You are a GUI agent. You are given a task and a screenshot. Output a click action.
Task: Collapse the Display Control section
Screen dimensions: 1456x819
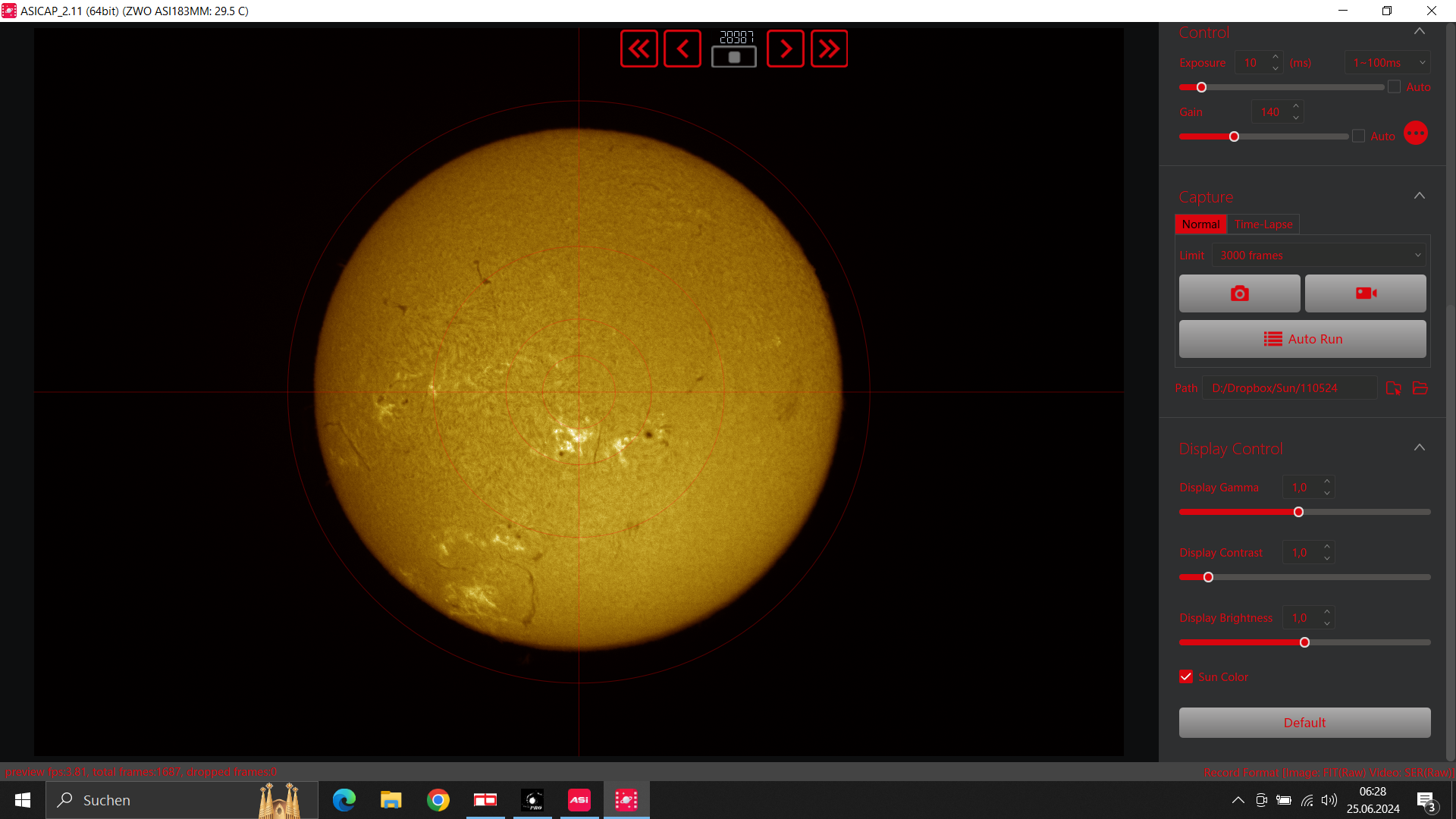point(1420,447)
